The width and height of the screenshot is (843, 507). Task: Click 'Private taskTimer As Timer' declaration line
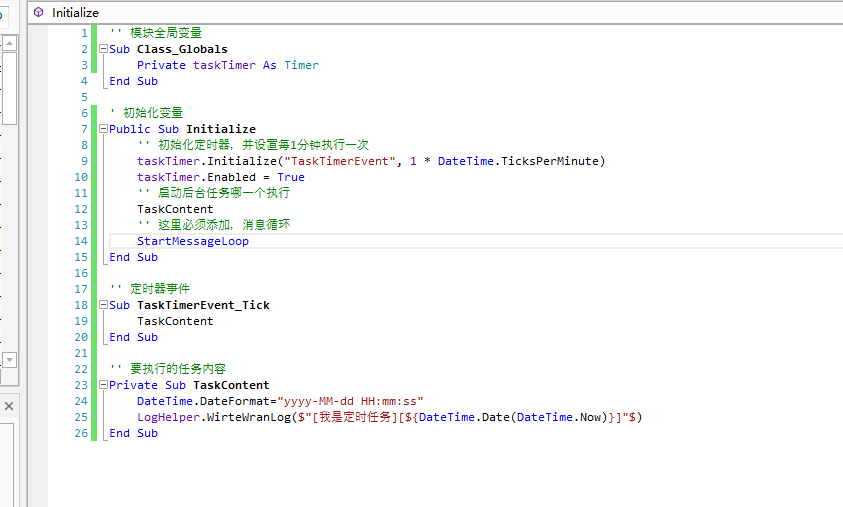coord(227,65)
